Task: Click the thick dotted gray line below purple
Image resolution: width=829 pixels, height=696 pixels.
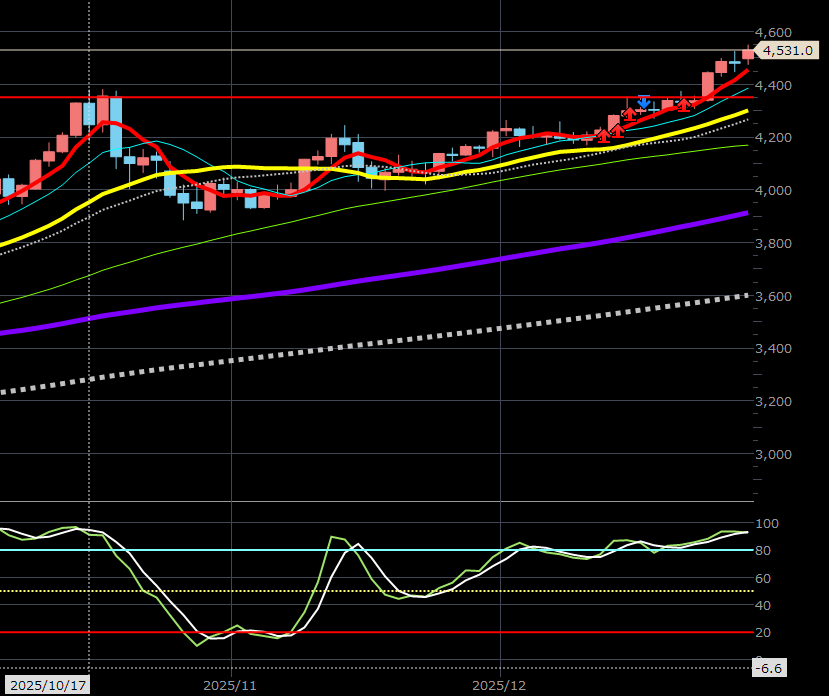Action: tap(400, 347)
